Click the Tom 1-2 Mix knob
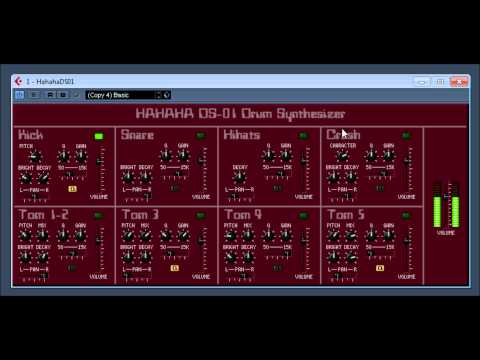Screen dimensions: 480x360 (x=42, y=236)
